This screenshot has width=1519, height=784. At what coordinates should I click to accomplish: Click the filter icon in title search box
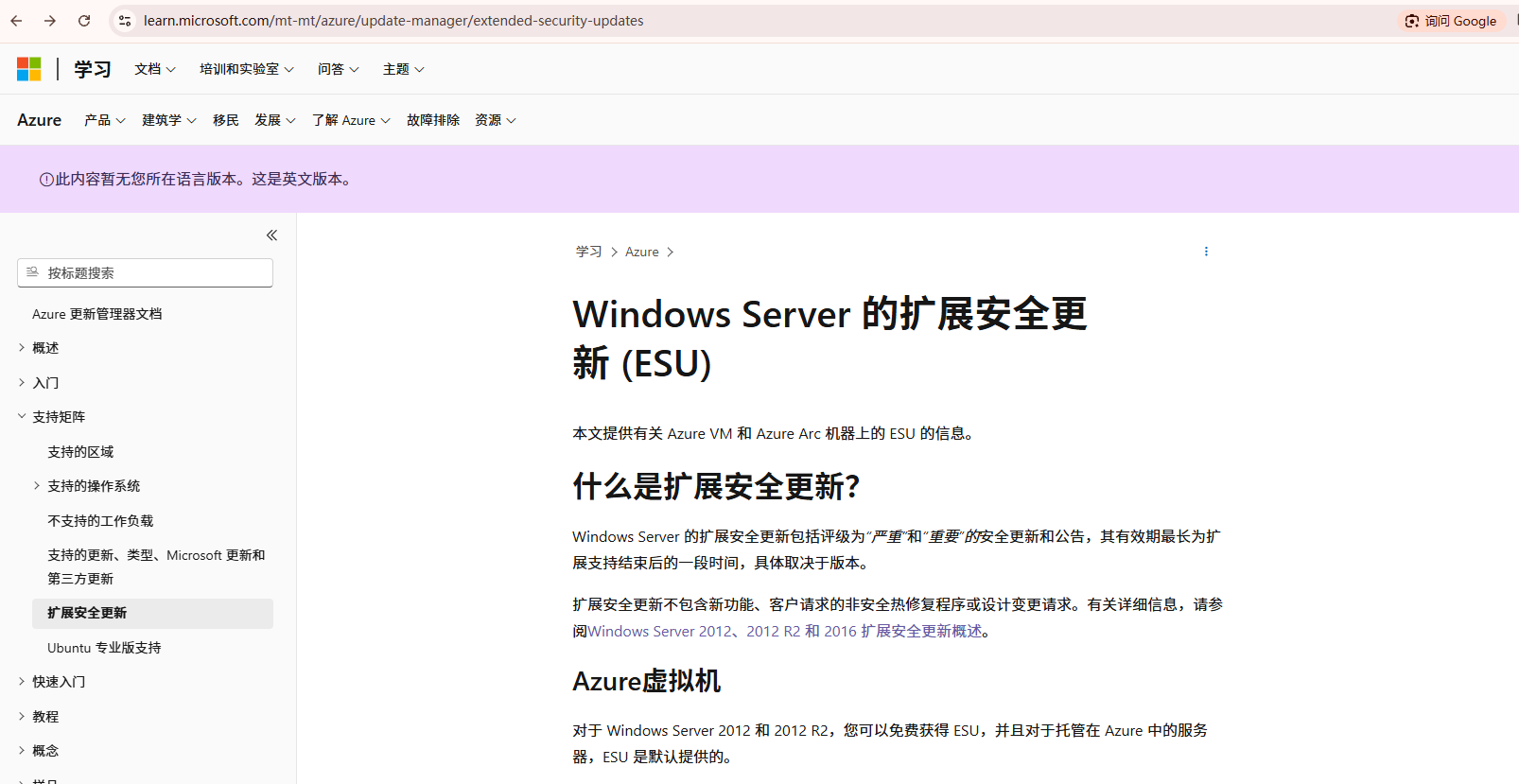tap(32, 272)
